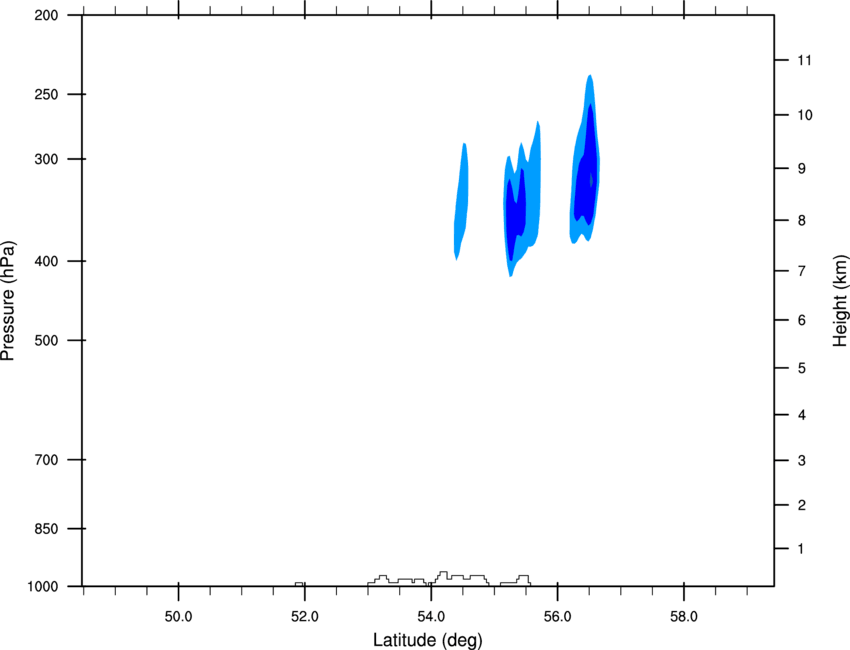Select the 50.0 latitude tick label

tap(178, 617)
